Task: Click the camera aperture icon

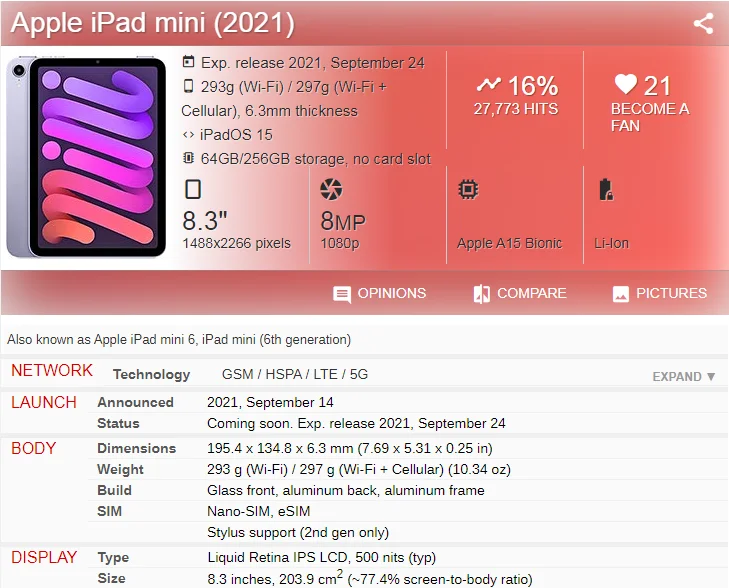Action: (331, 189)
